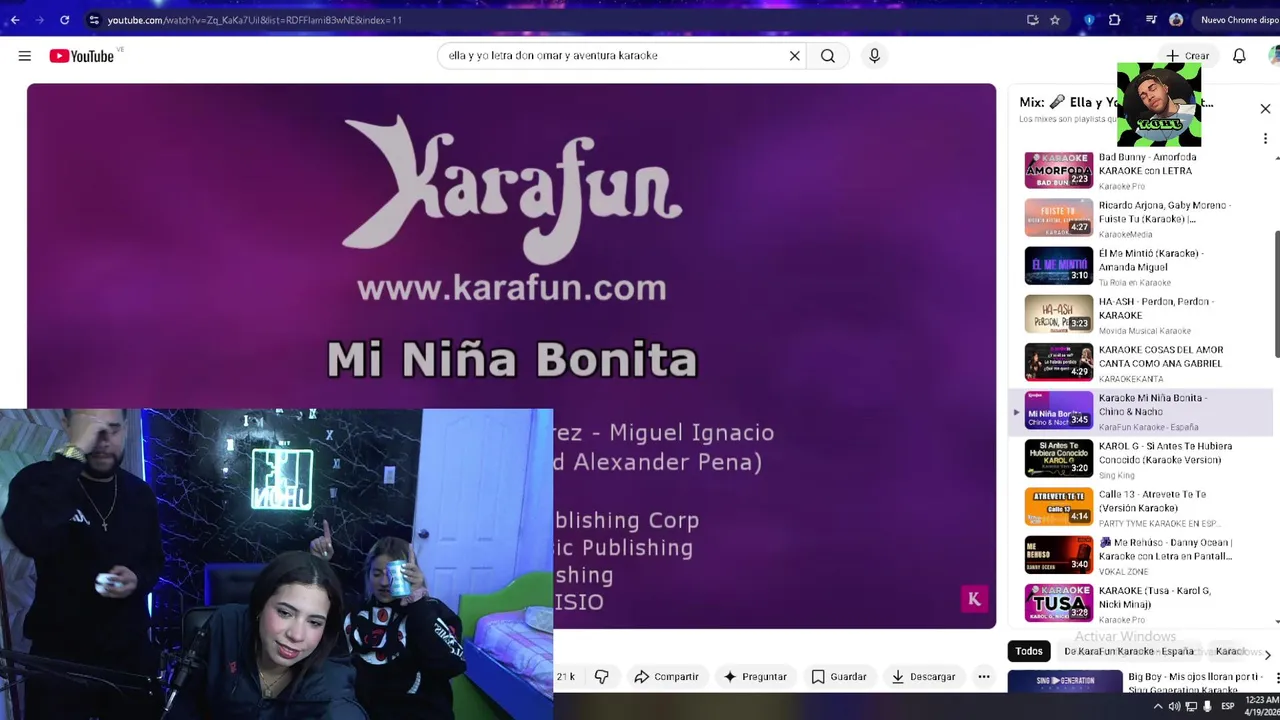Click the Compartir share button
Screen dimensions: 1280x720
[x=667, y=677]
